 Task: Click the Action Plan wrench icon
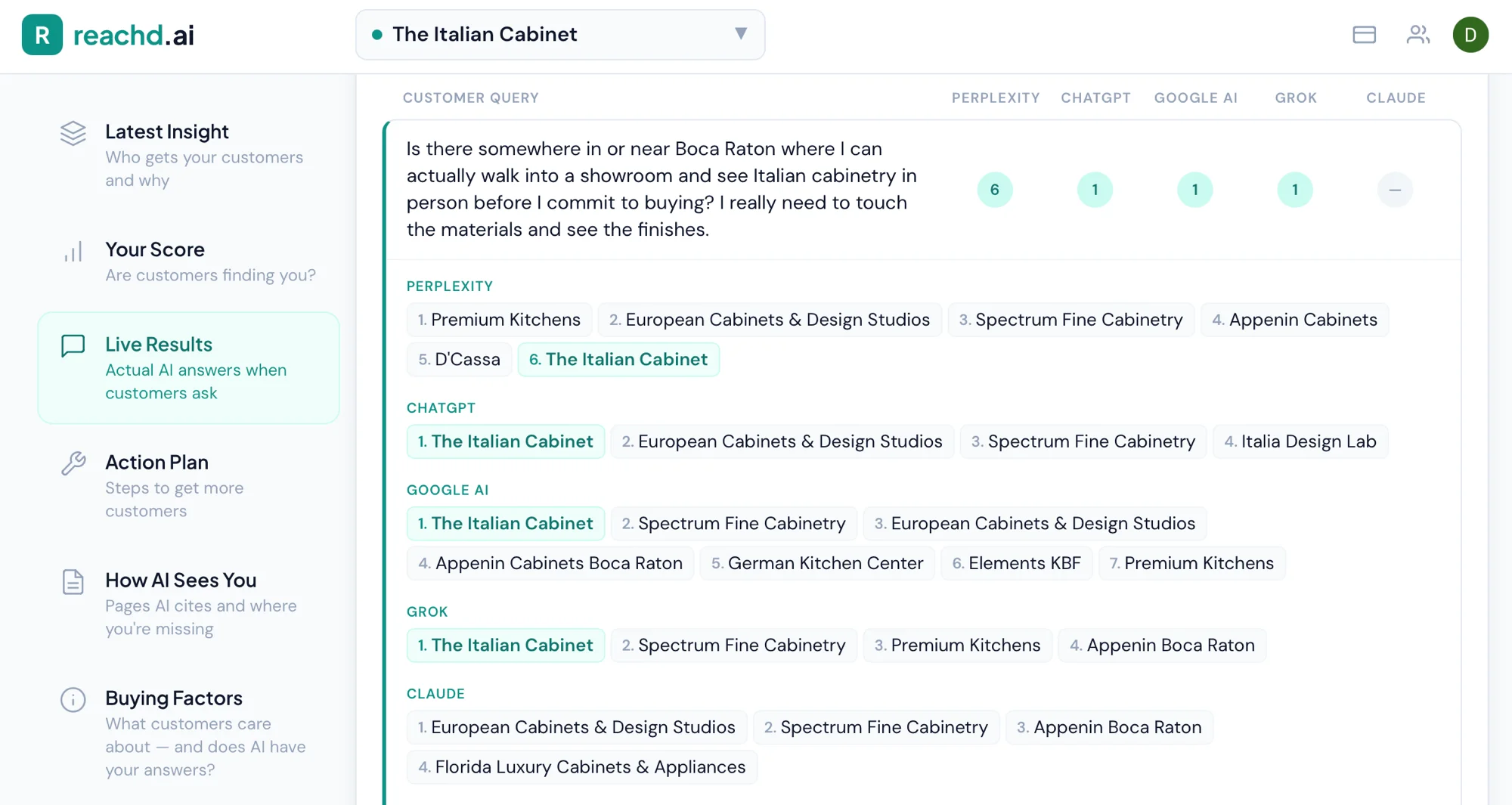click(x=73, y=463)
